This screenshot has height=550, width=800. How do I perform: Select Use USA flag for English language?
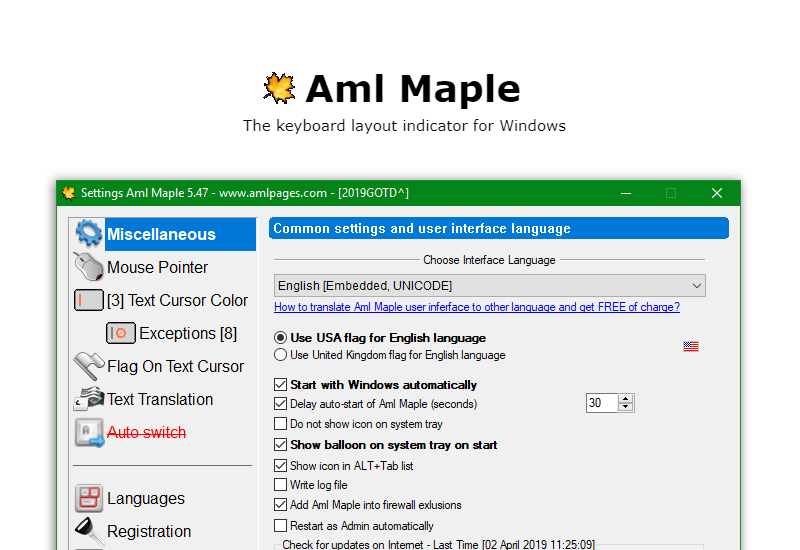(280, 338)
